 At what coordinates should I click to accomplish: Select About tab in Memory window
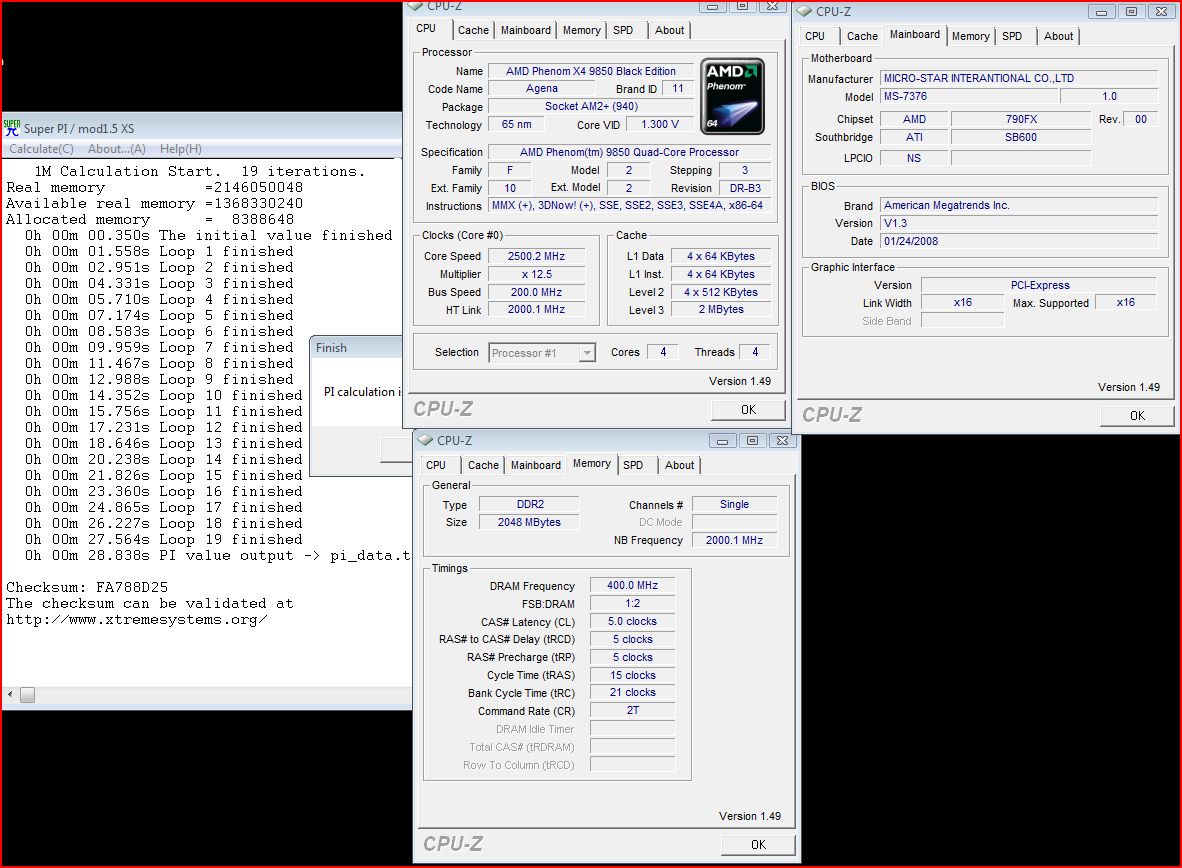tap(679, 465)
